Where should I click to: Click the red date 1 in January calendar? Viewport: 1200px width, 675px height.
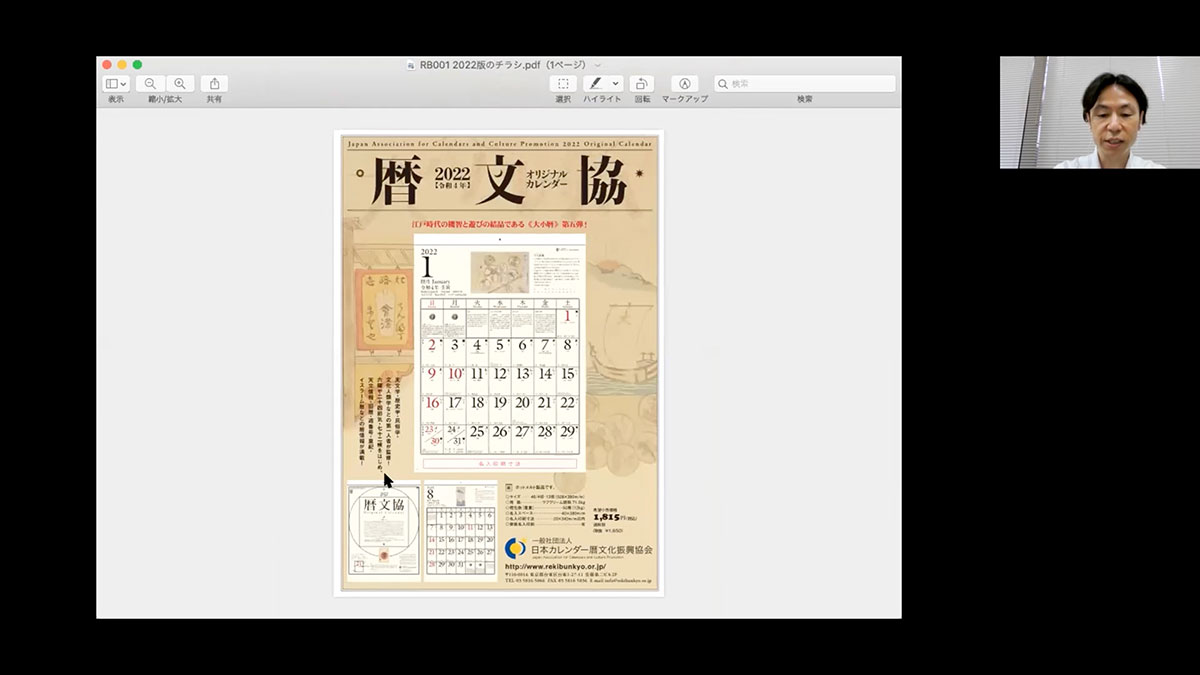(x=568, y=317)
